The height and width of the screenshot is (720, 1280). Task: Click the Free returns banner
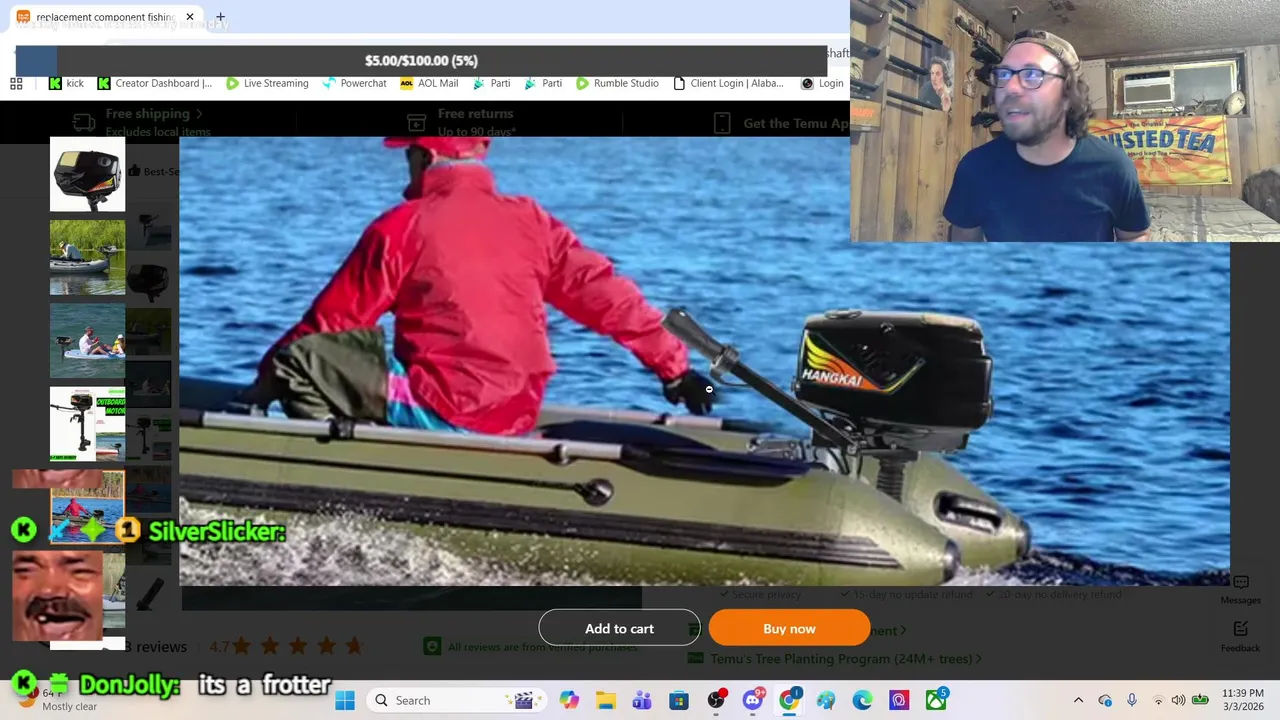click(x=464, y=121)
